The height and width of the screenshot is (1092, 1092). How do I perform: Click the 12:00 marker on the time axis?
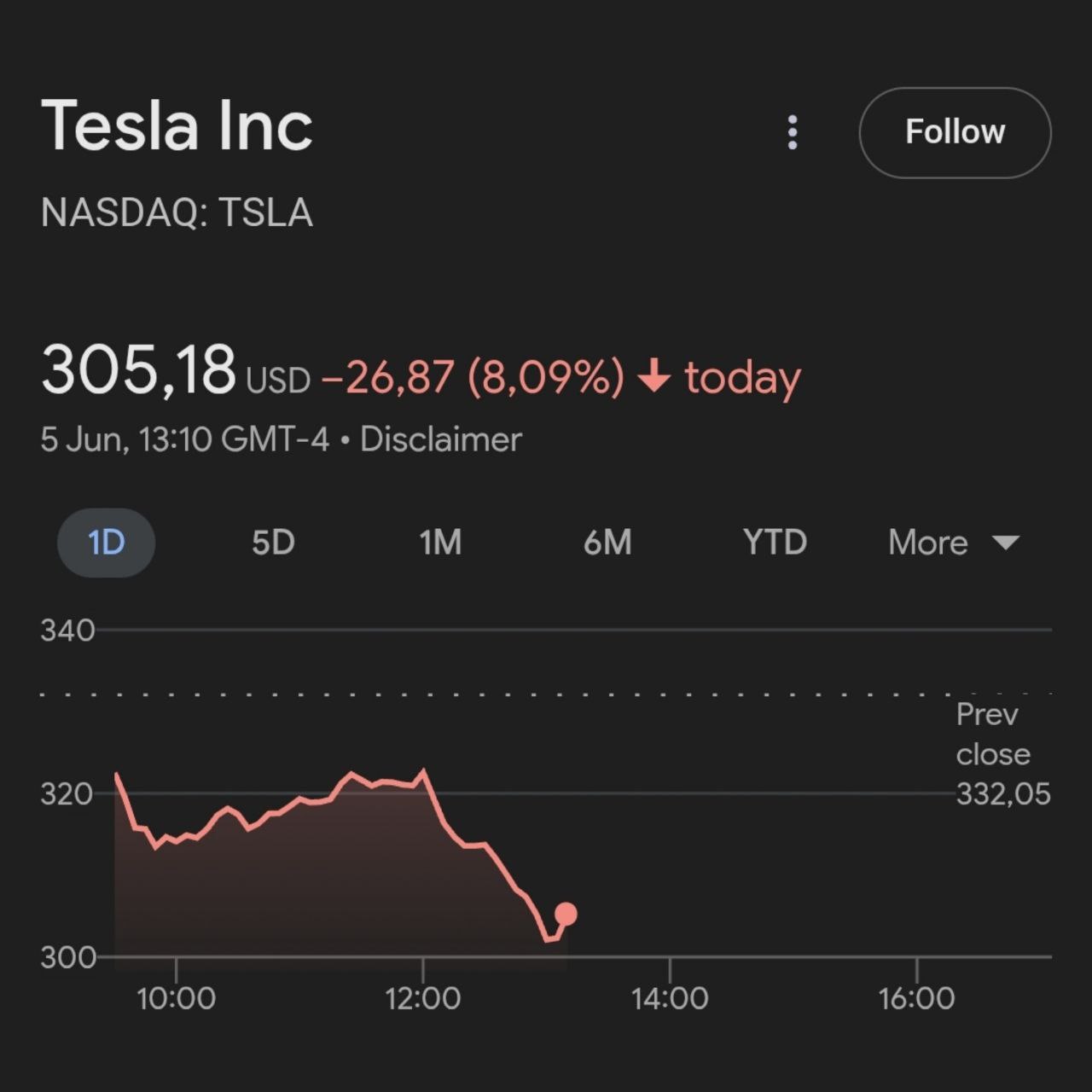tap(422, 997)
